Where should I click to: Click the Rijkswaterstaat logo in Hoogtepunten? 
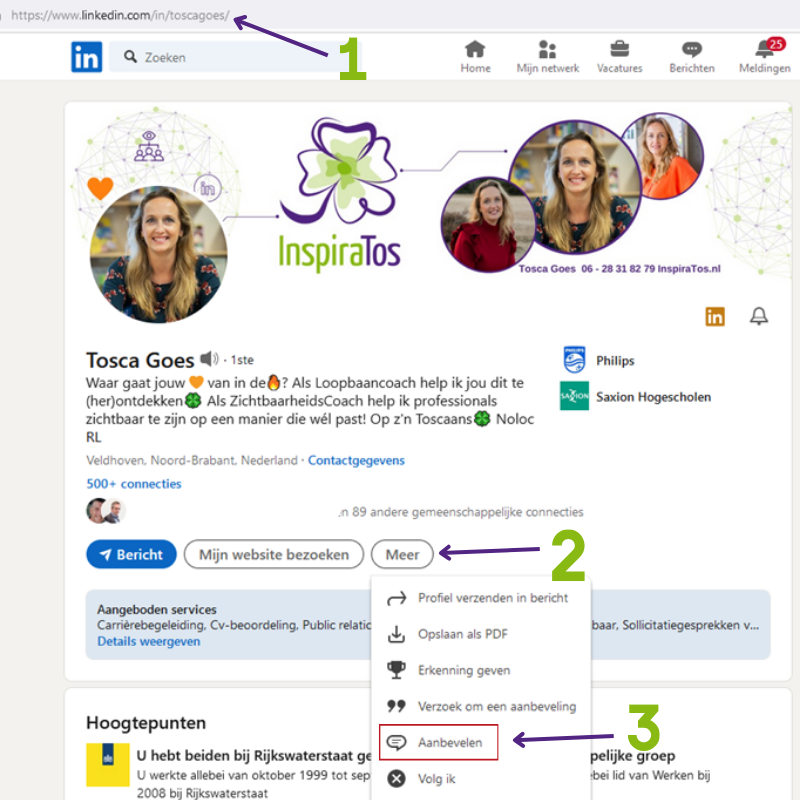point(108,764)
